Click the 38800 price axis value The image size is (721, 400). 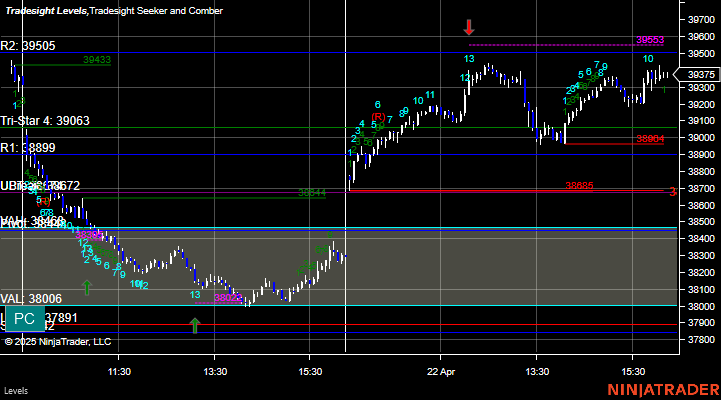tap(701, 171)
